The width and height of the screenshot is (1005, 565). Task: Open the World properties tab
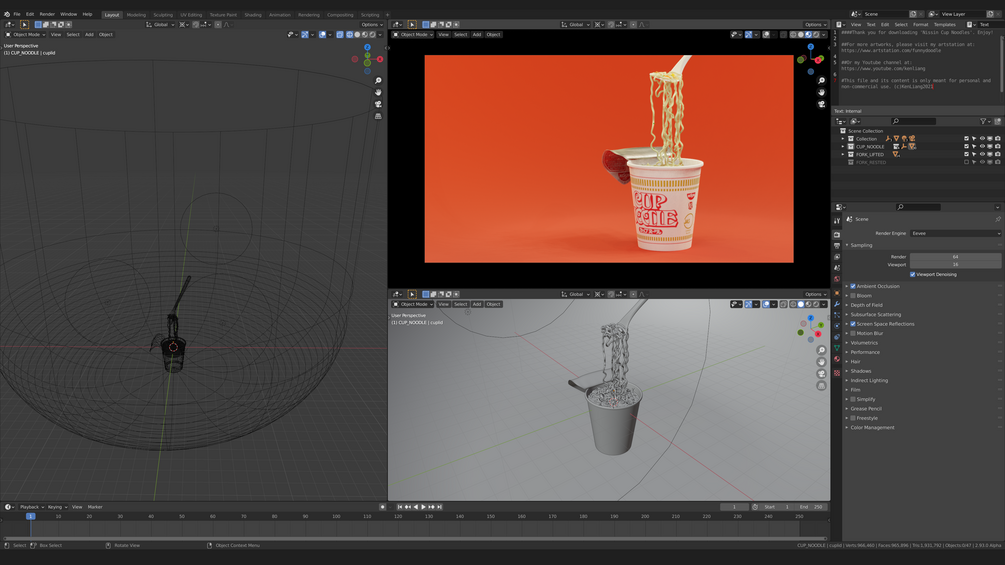(836, 279)
